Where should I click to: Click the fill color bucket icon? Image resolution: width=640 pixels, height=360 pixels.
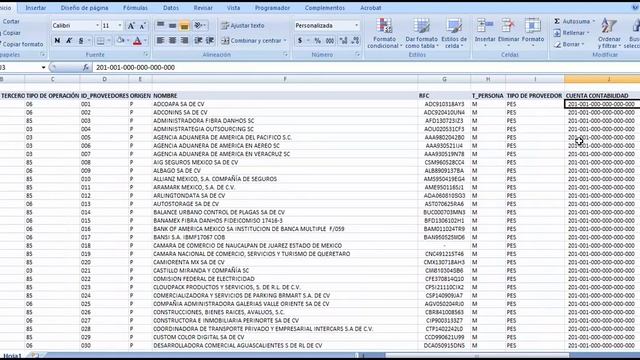tap(120, 40)
